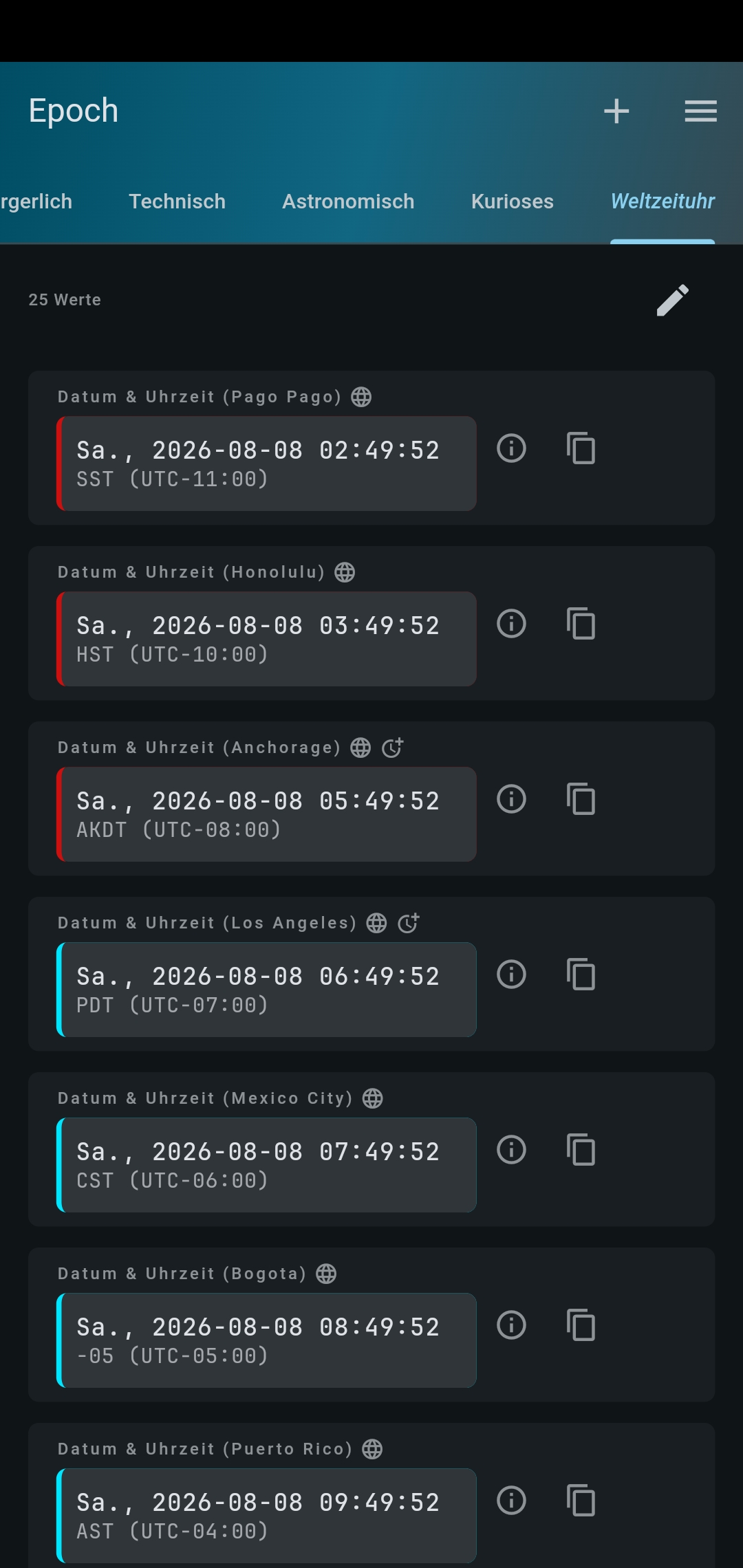The width and height of the screenshot is (743, 1568).
Task: Copy the Puerto Rico date and time
Action: coord(581,1501)
